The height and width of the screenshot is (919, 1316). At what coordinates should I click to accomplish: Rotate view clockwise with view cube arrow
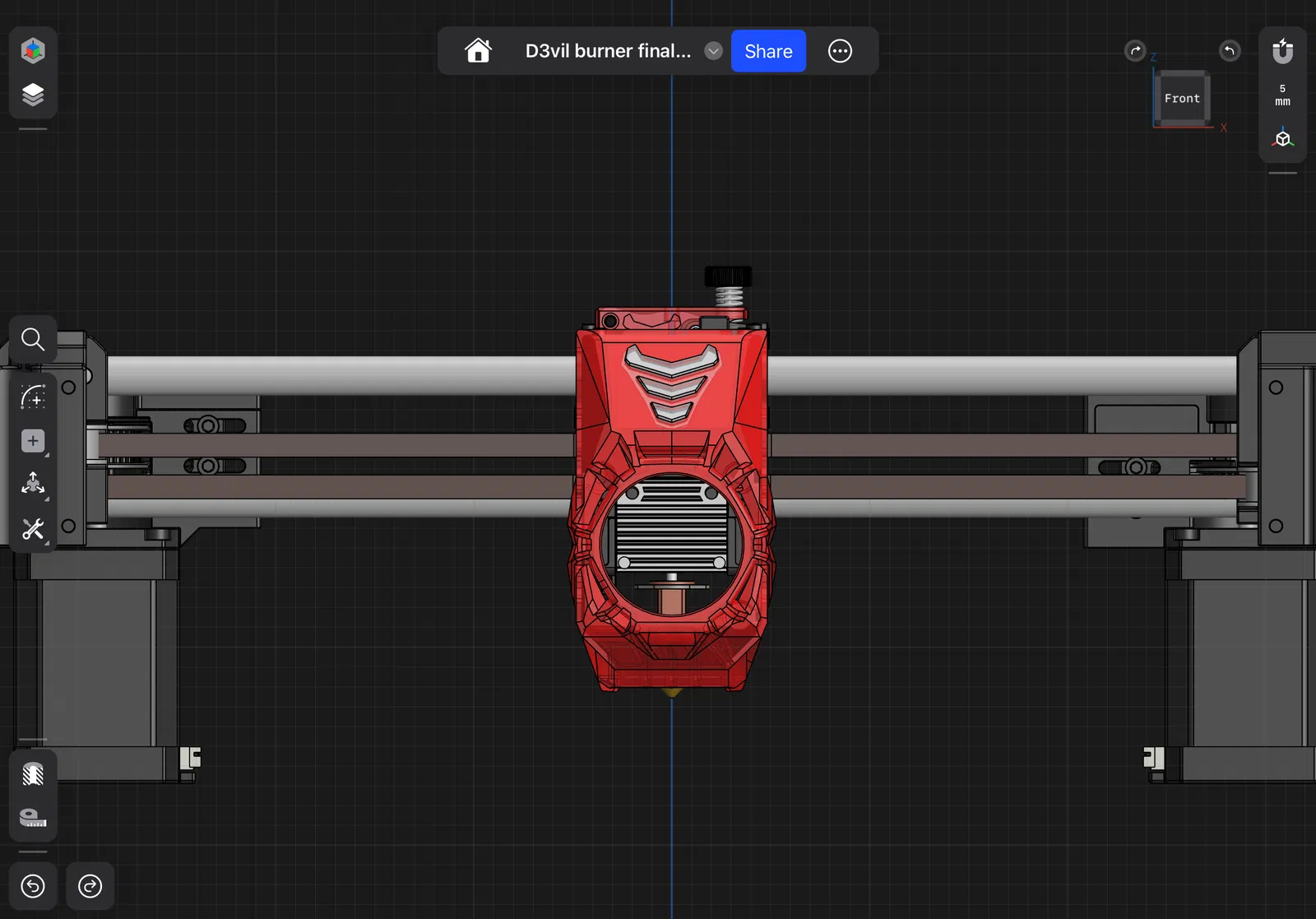(1135, 51)
